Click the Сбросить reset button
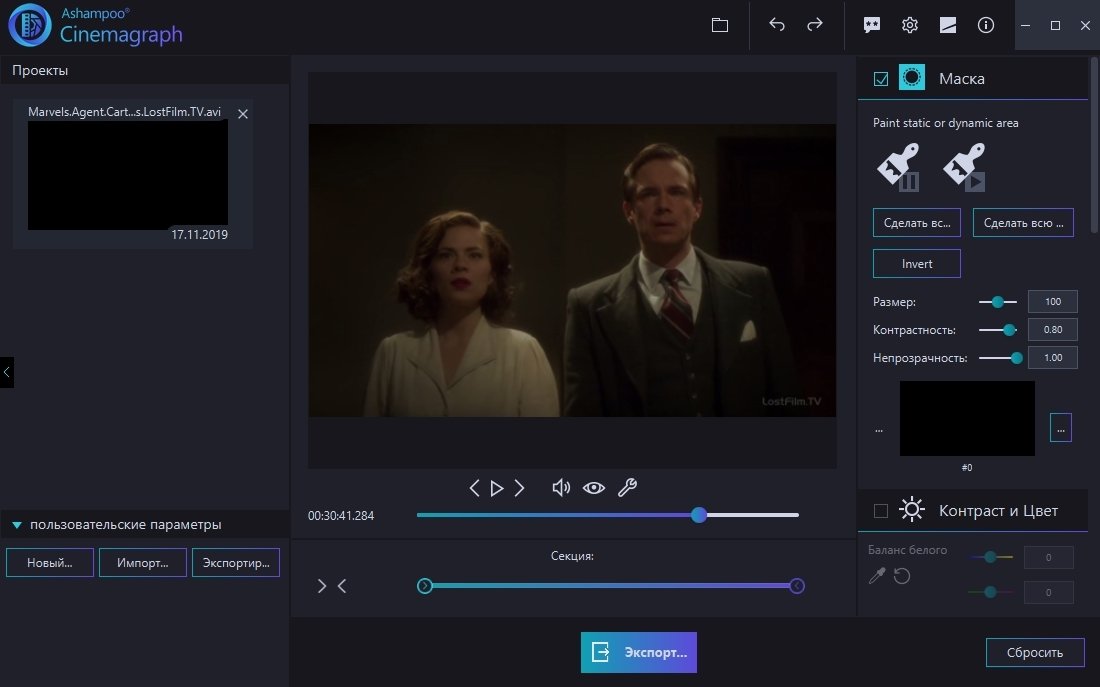1100x687 pixels. tap(1035, 653)
